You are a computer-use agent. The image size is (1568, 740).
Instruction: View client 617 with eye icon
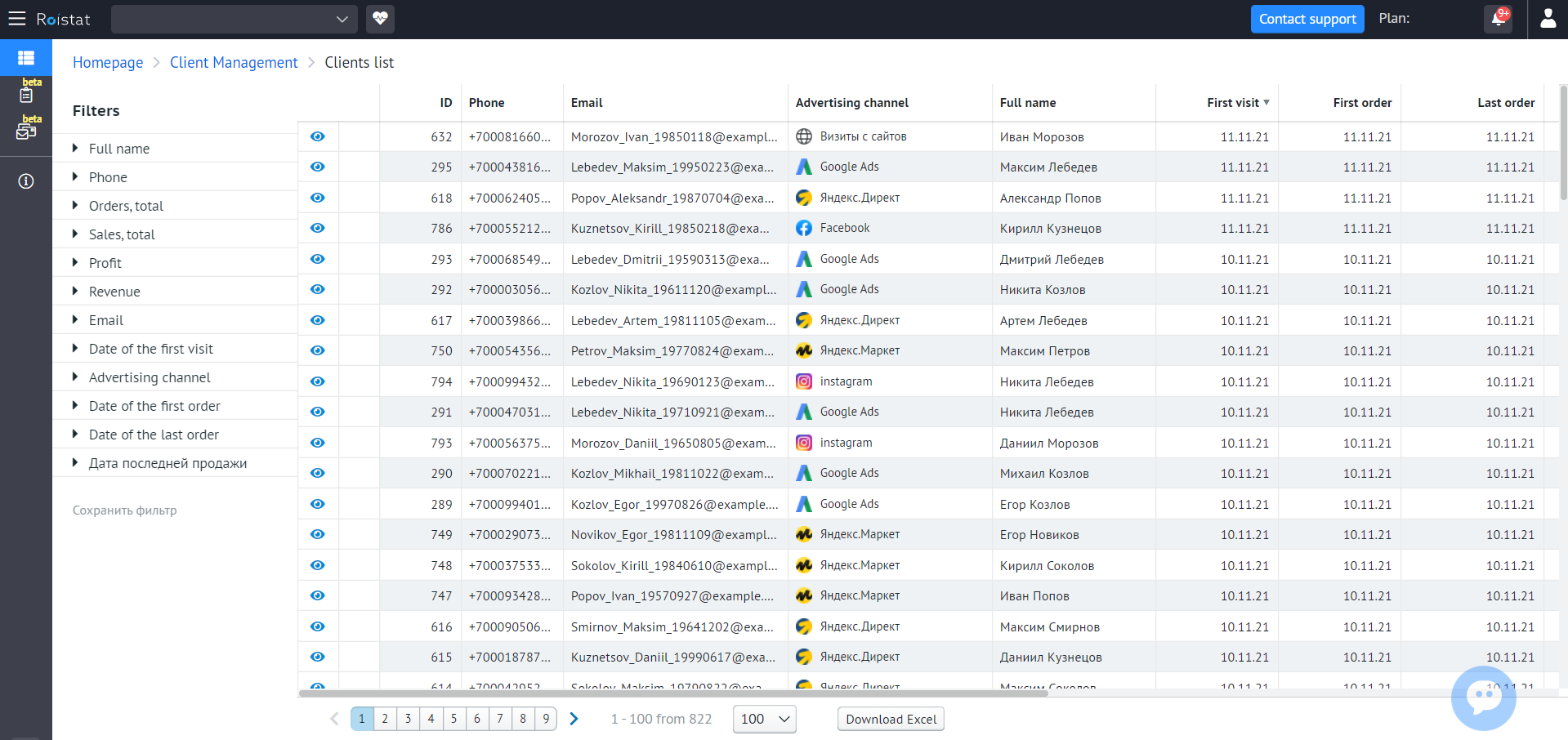[318, 320]
